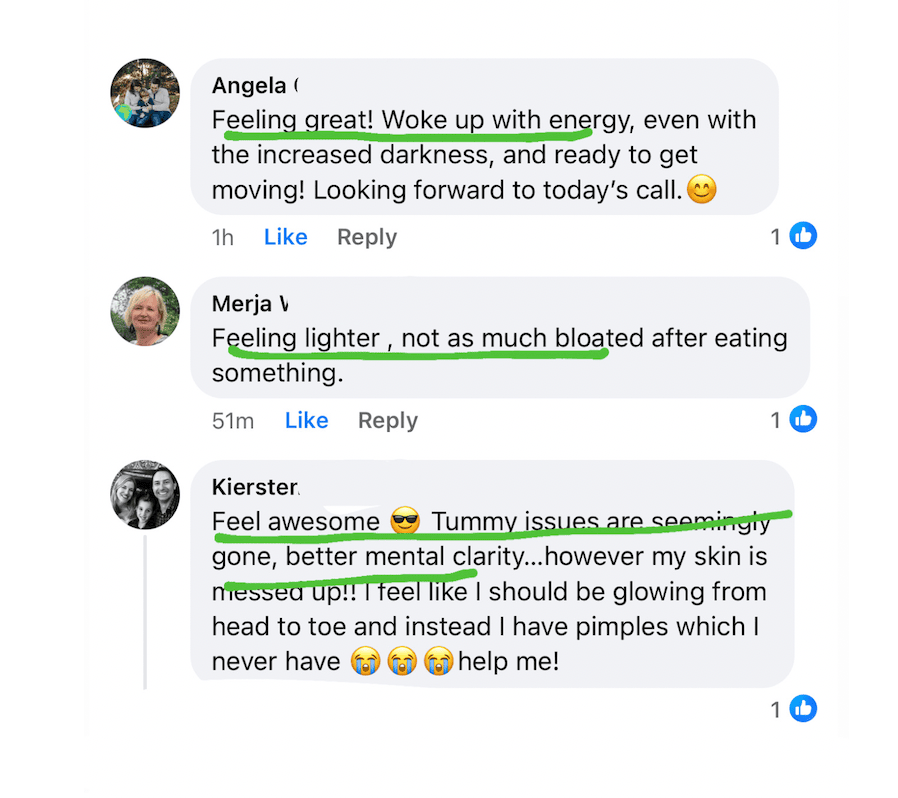Open Kiersten's black-and-white profile picture
The height and width of the screenshot is (798, 898).
coord(145,494)
